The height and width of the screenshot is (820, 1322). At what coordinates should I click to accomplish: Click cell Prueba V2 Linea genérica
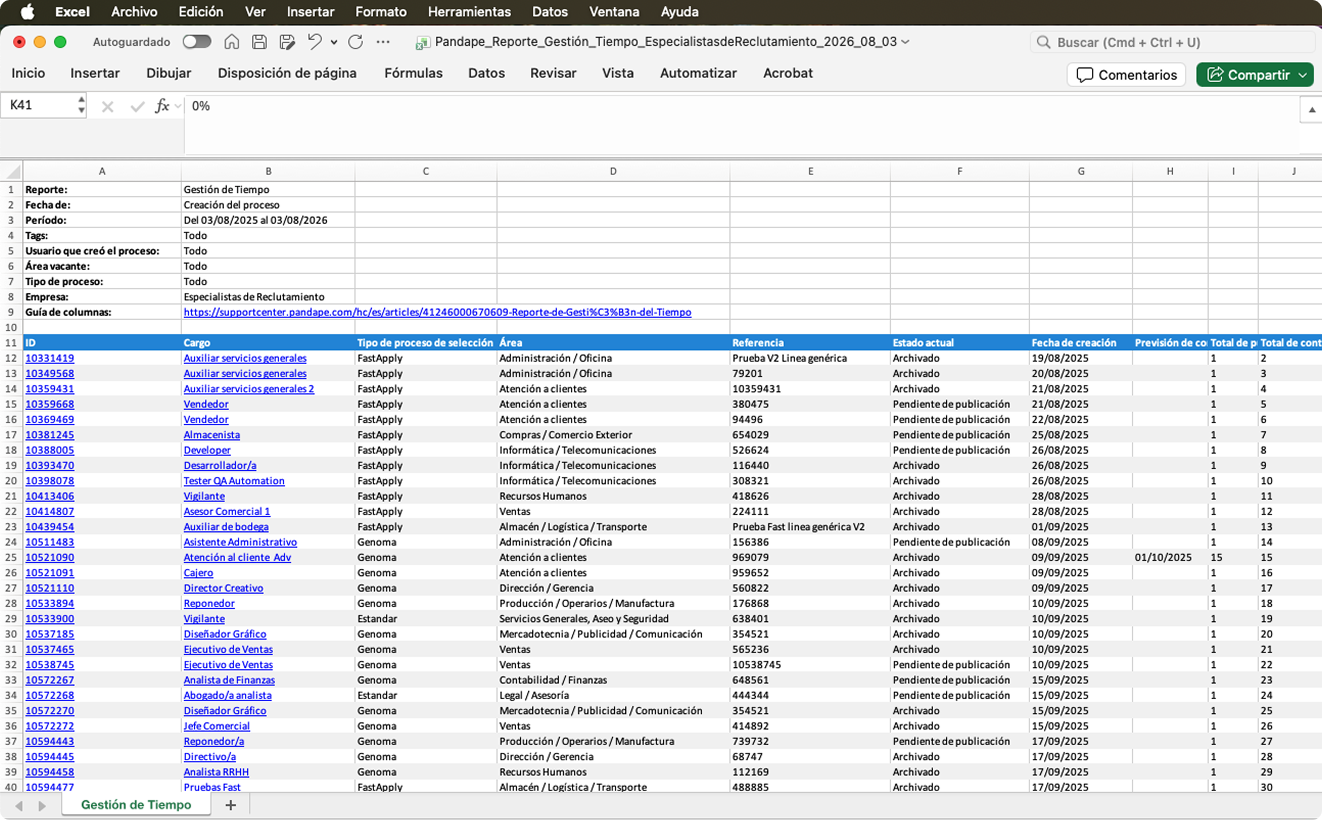tap(810, 358)
